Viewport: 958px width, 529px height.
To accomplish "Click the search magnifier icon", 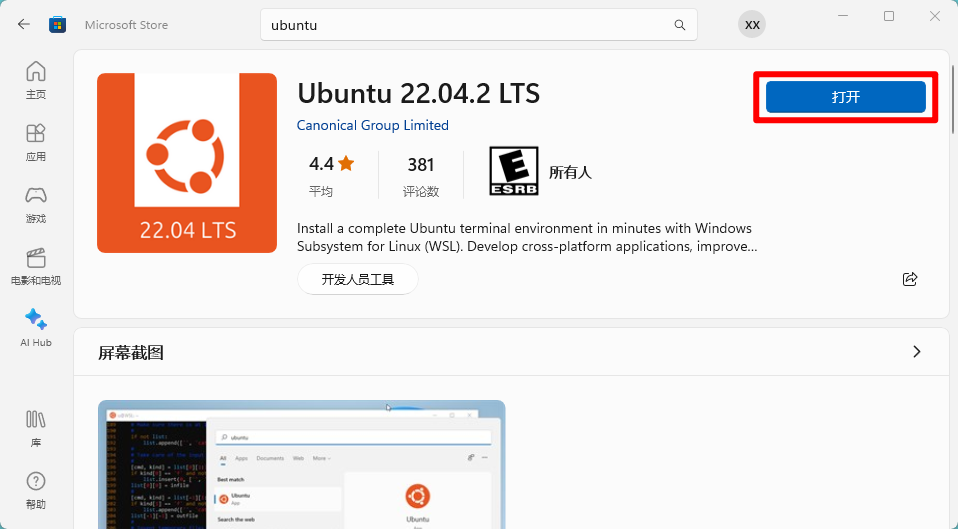I will click(679, 25).
